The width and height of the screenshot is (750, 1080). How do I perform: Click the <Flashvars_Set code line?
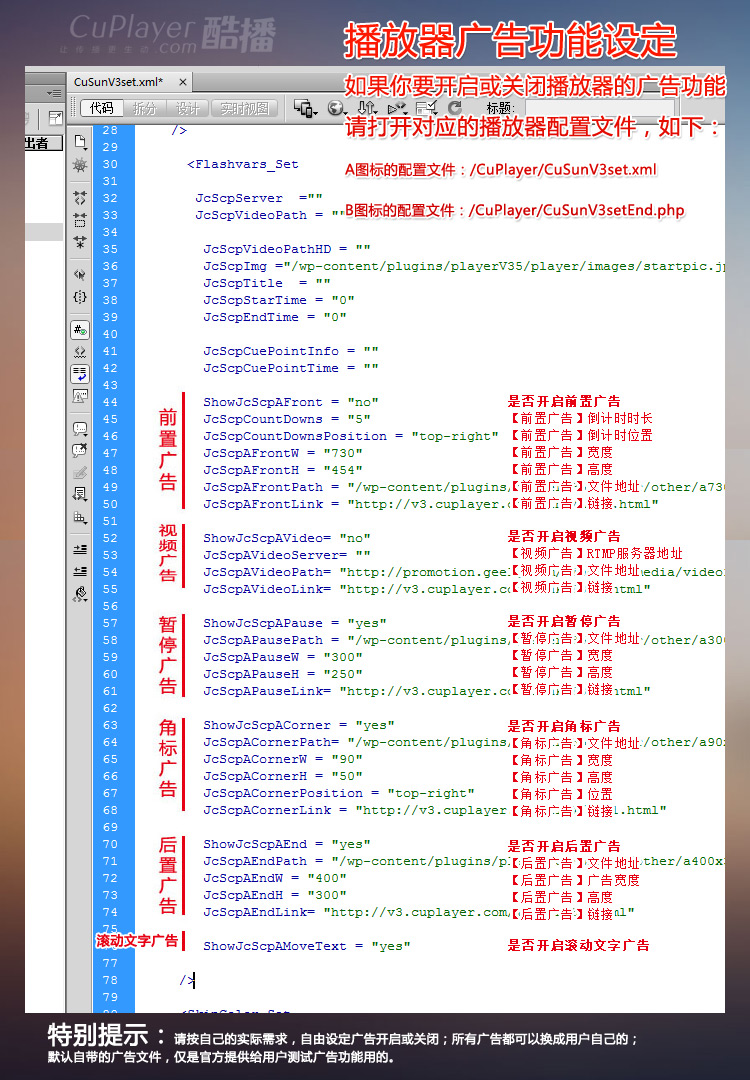pyautogui.click(x=242, y=164)
